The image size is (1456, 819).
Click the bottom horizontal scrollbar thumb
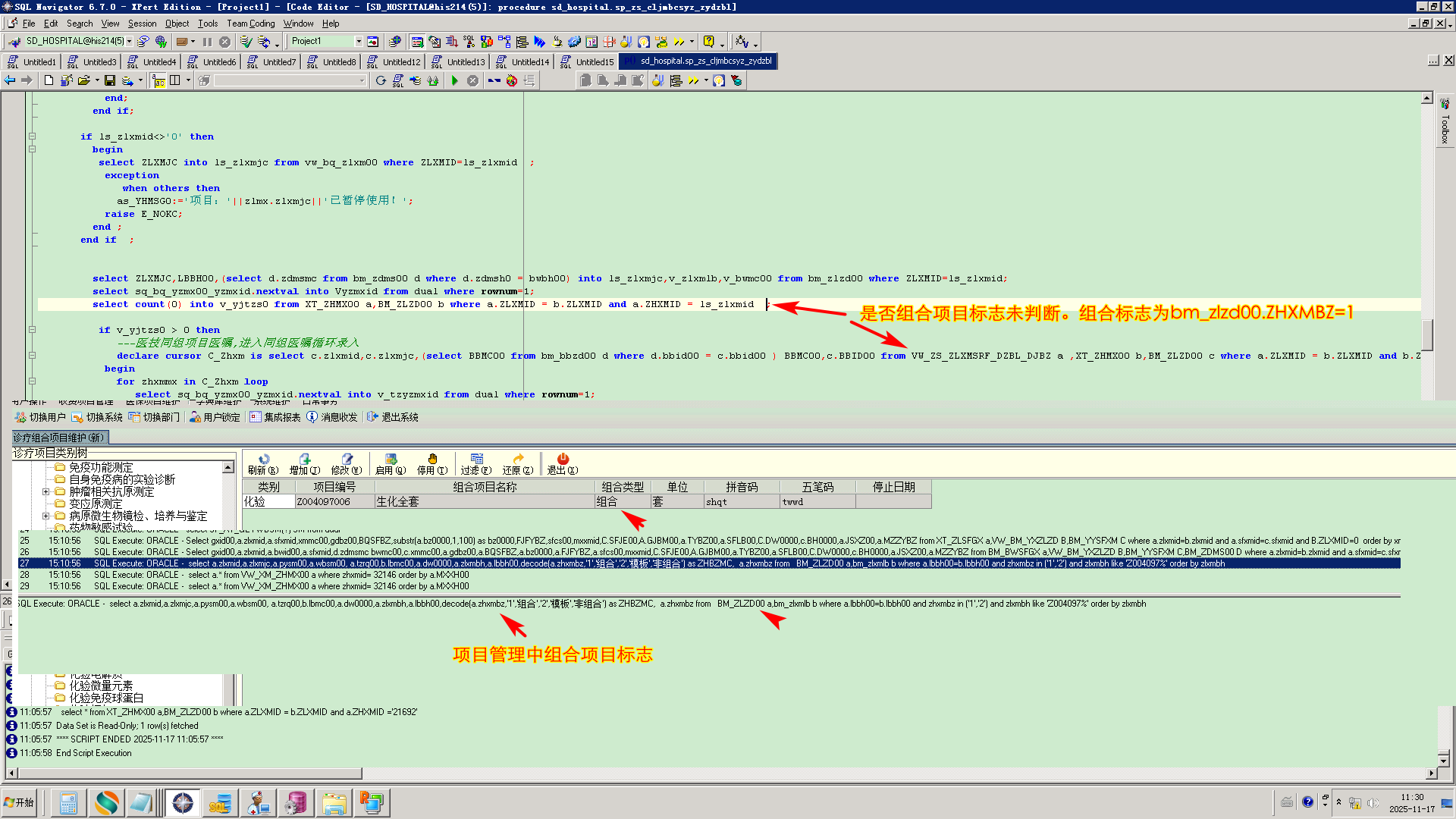190,773
